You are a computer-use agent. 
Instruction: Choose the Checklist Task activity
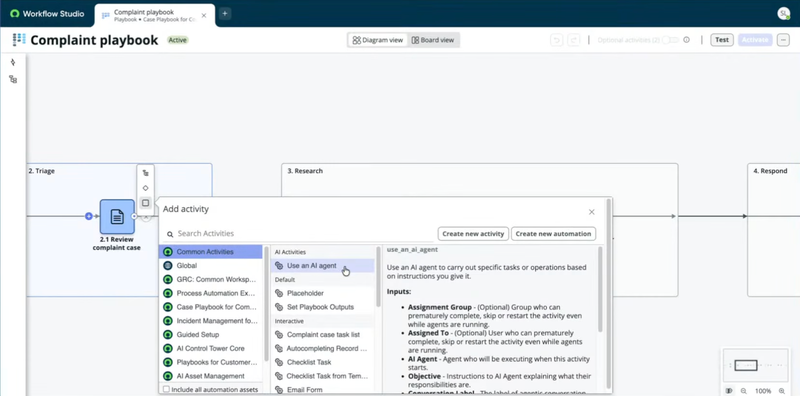322,362
